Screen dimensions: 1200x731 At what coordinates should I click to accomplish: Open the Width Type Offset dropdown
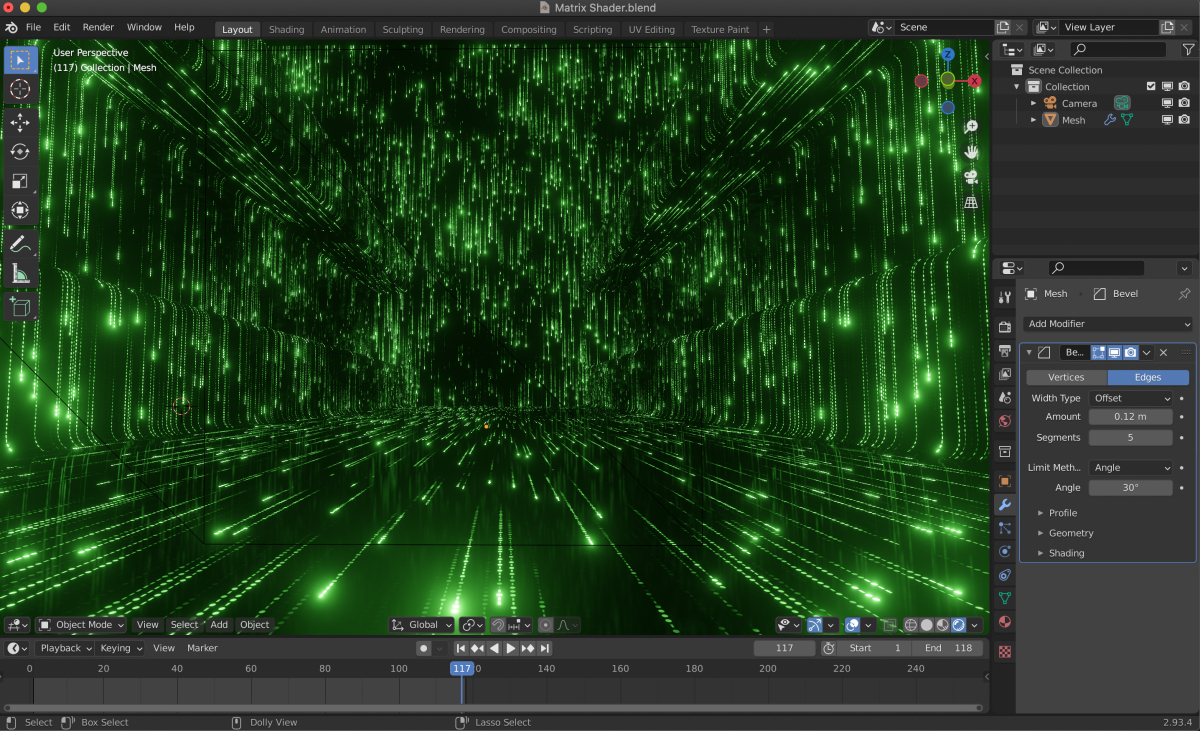(1131, 398)
